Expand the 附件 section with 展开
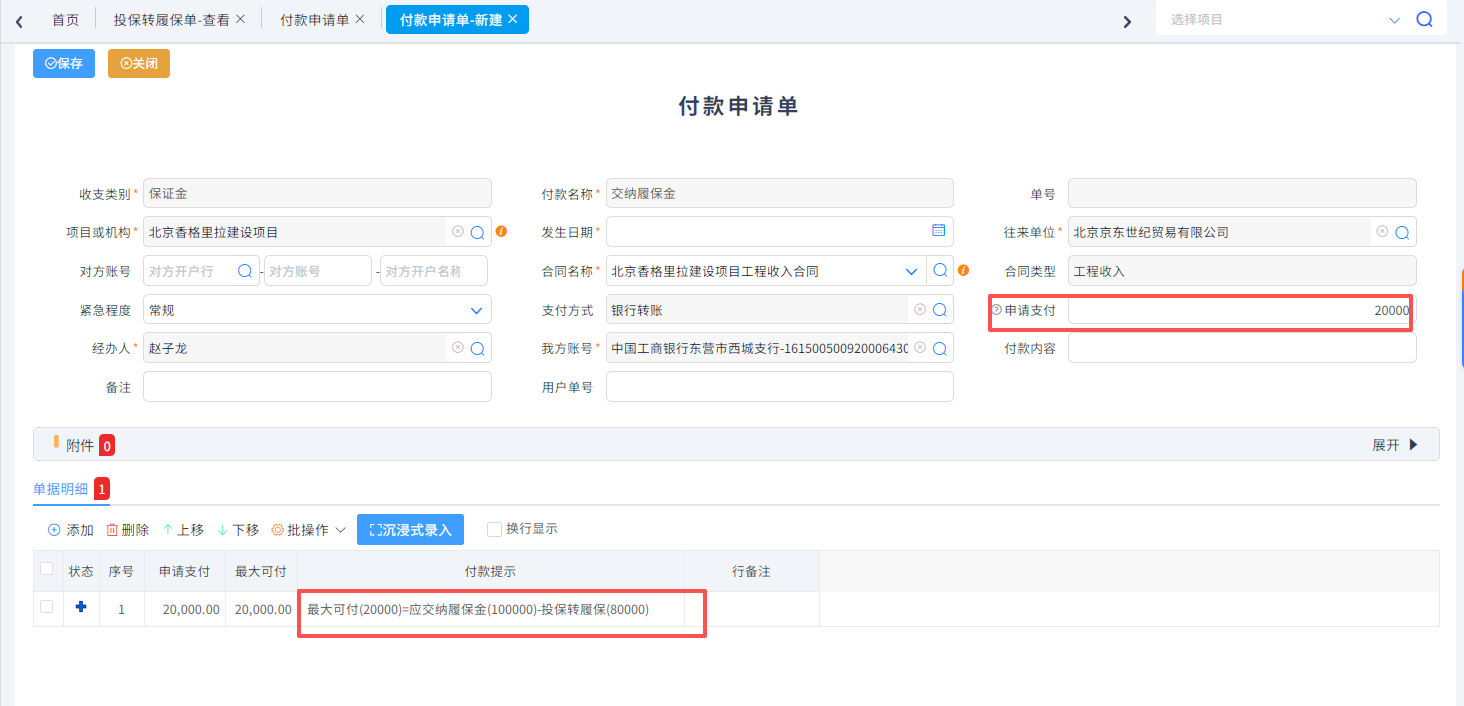The width and height of the screenshot is (1464, 706). 1395,445
